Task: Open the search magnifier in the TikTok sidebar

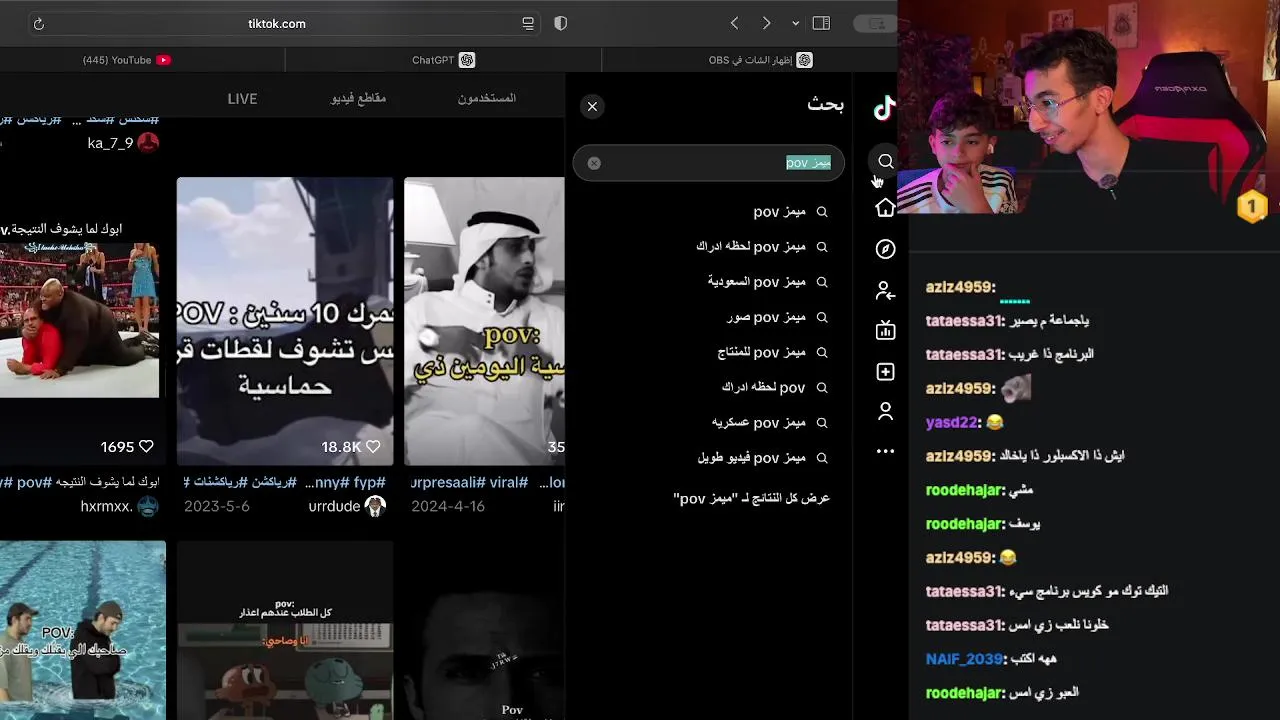Action: click(x=886, y=161)
